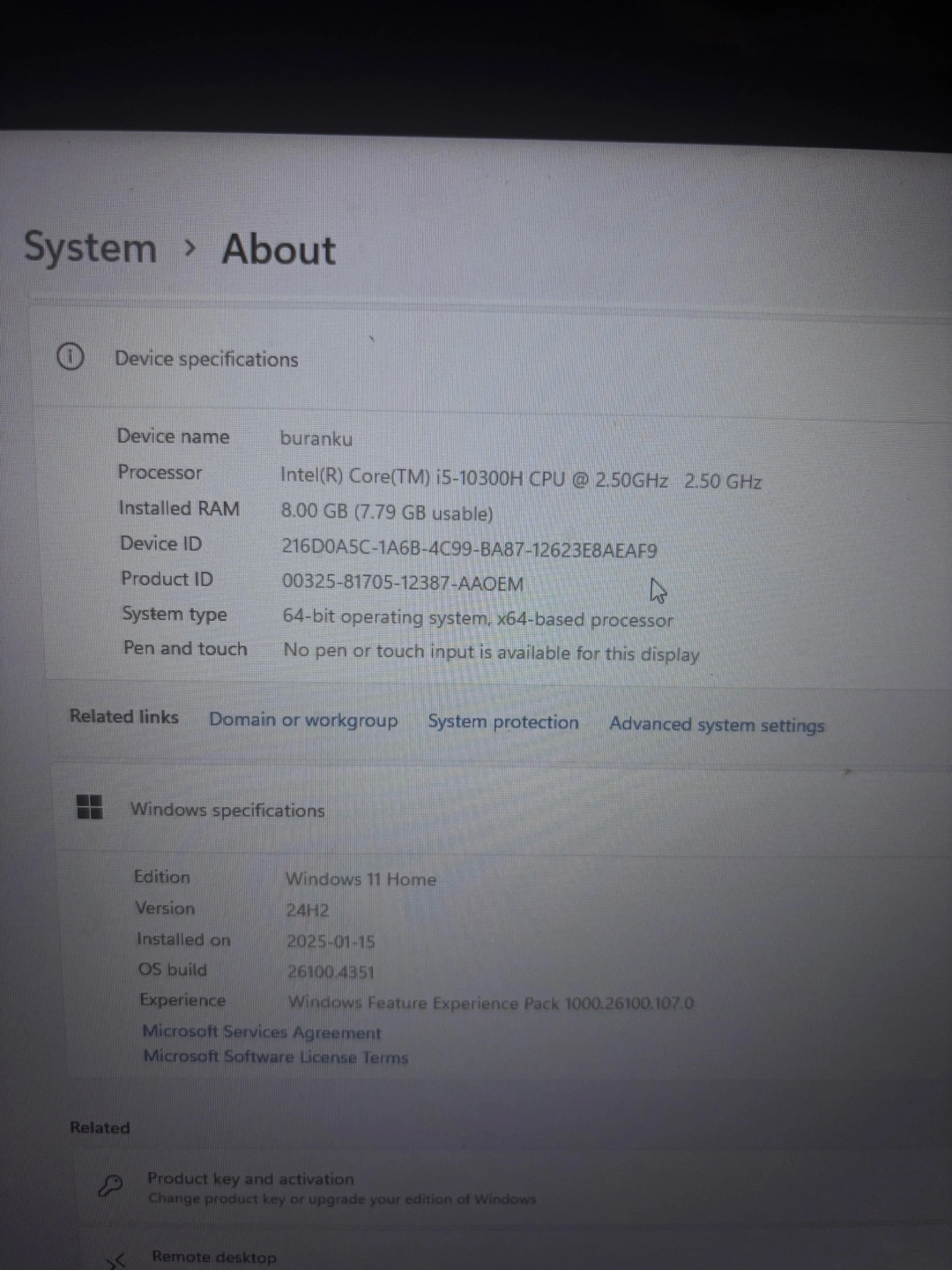
Task: Click the About page title
Action: pyautogui.click(x=279, y=249)
